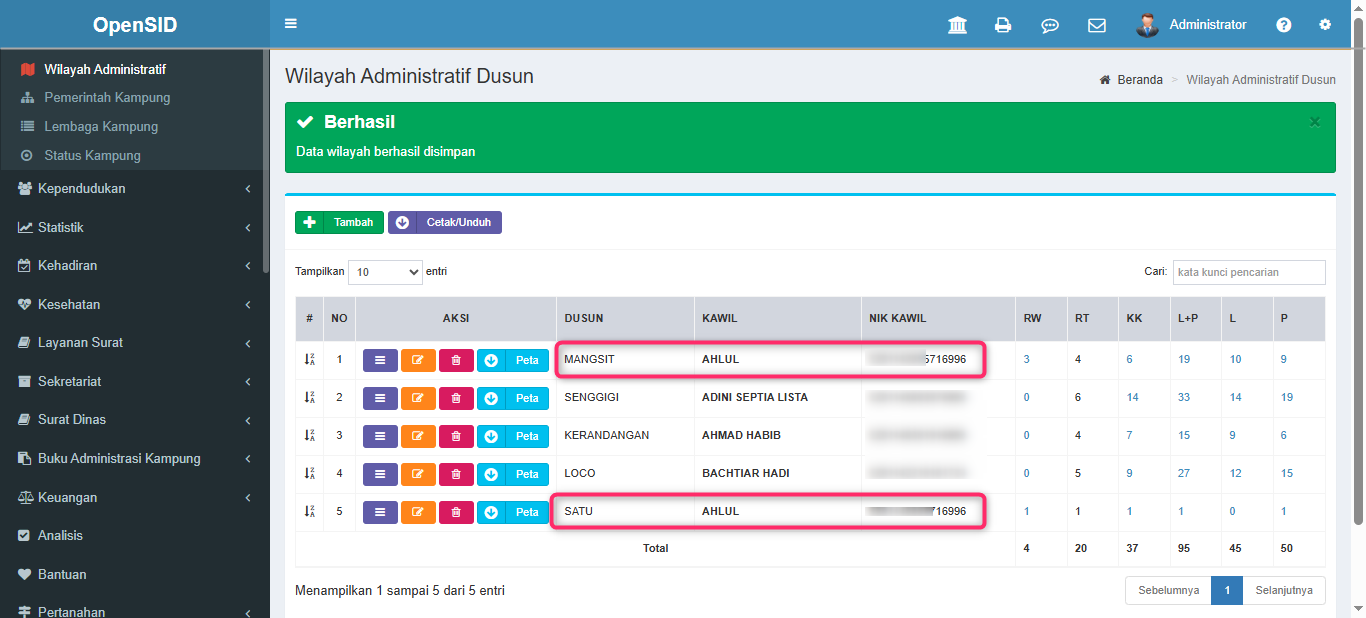
Task: Toggle the sidebar hamburger menu
Action: [x=291, y=24]
